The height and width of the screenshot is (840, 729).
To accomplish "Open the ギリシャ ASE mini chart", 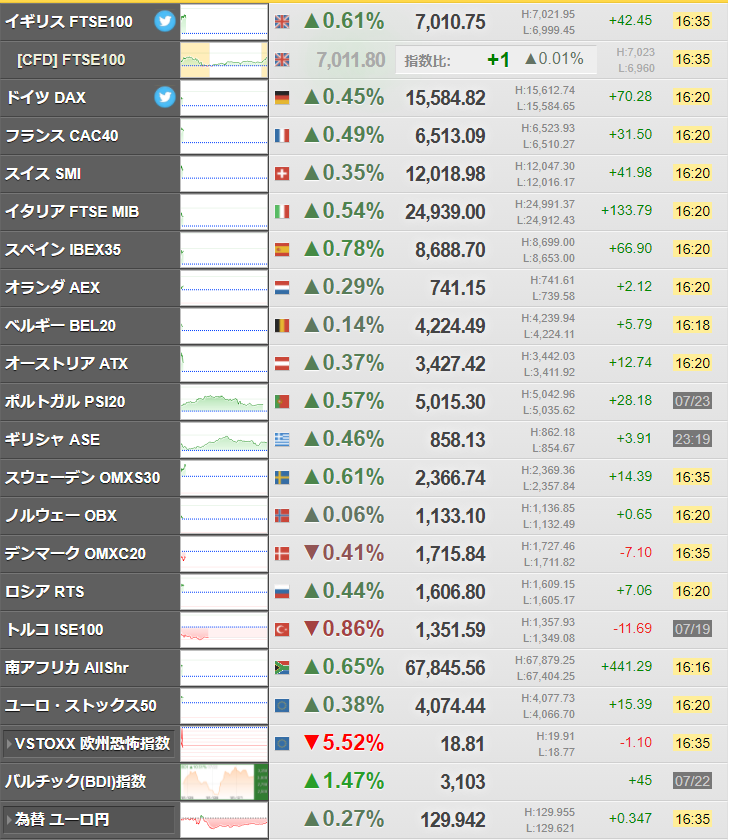I will pos(224,440).
